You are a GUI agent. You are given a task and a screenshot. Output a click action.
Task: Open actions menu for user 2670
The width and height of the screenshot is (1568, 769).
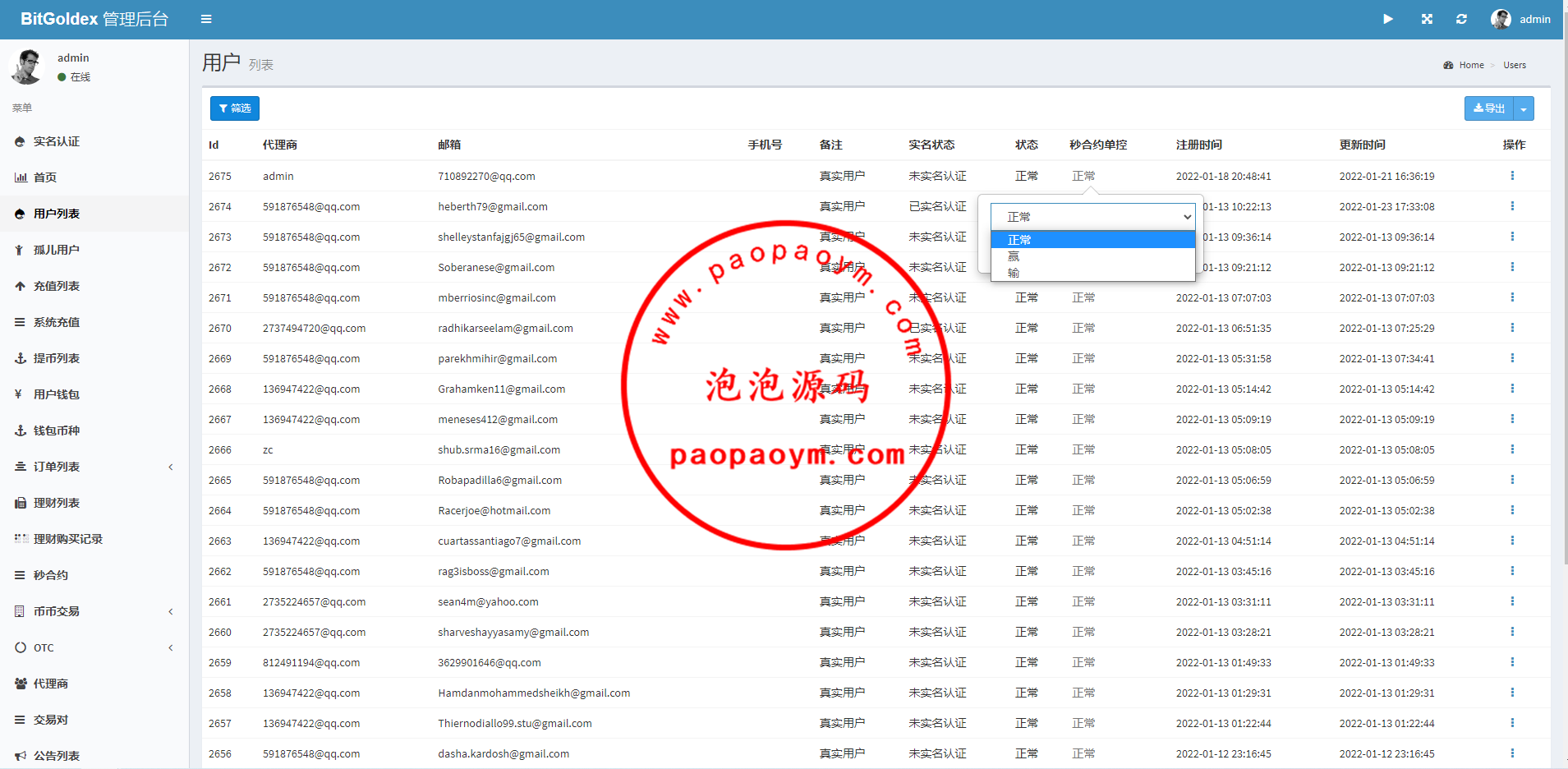pyautogui.click(x=1511, y=328)
